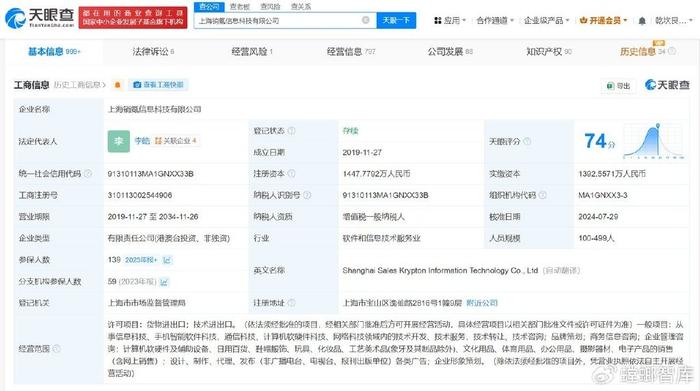
Task: Select the 查关系 search tab
Action: (x=301, y=7)
